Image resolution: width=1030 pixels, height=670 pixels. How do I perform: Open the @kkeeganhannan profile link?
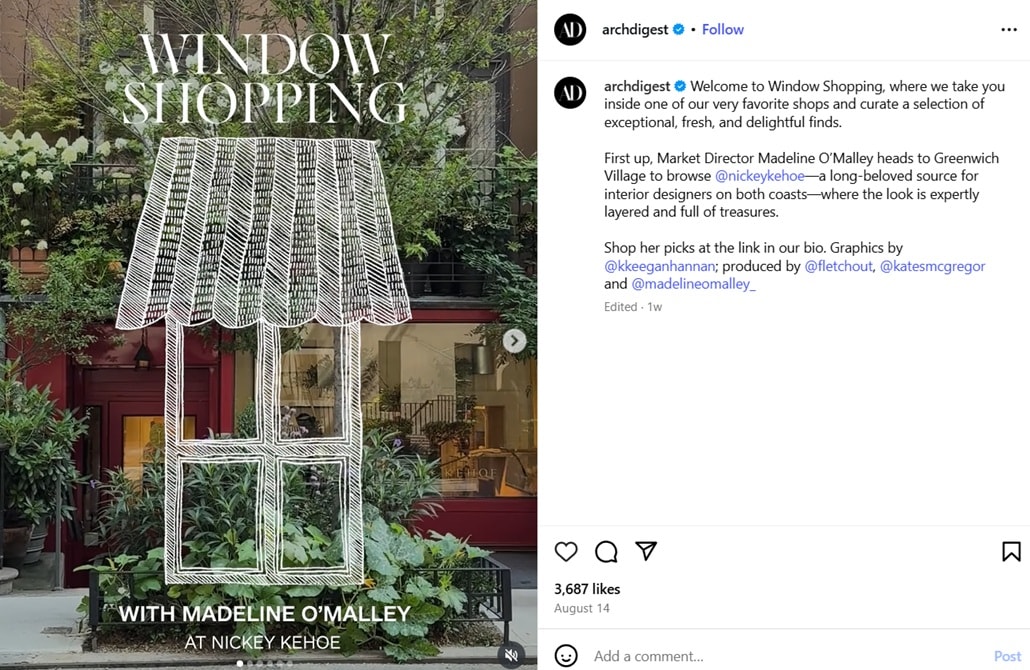660,266
